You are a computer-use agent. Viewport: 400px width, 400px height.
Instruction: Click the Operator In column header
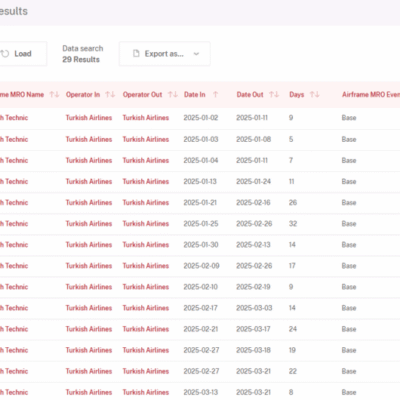tap(83, 95)
